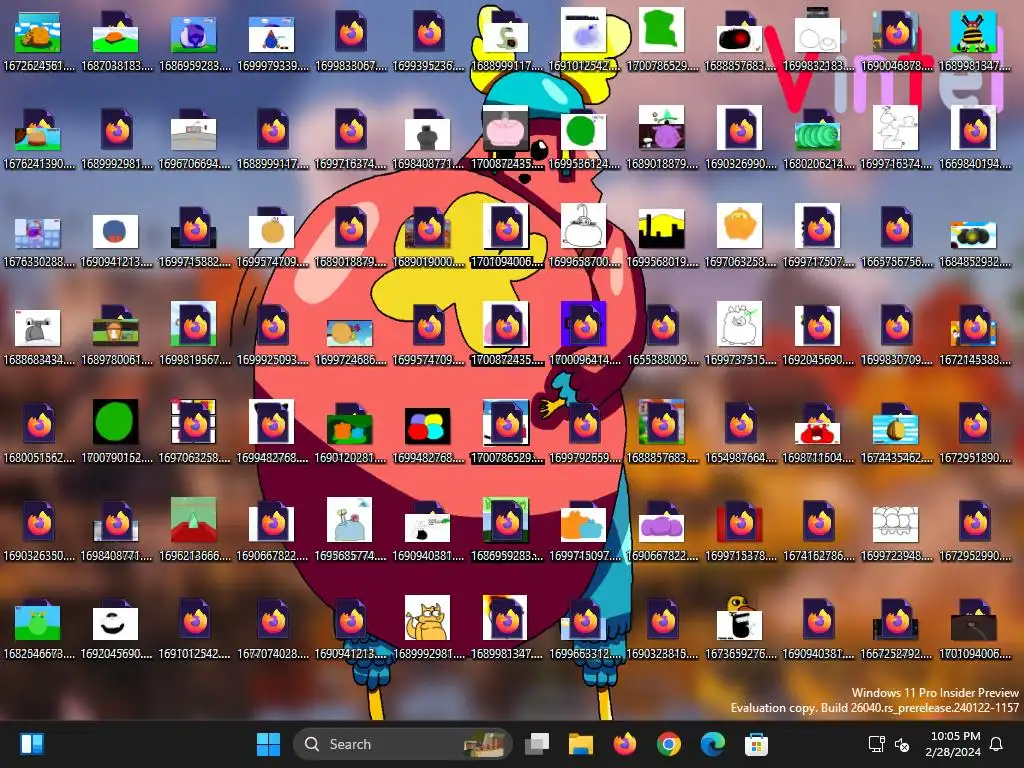1024x768 pixels.
Task: Click the taskbar Search box
Action: point(403,744)
